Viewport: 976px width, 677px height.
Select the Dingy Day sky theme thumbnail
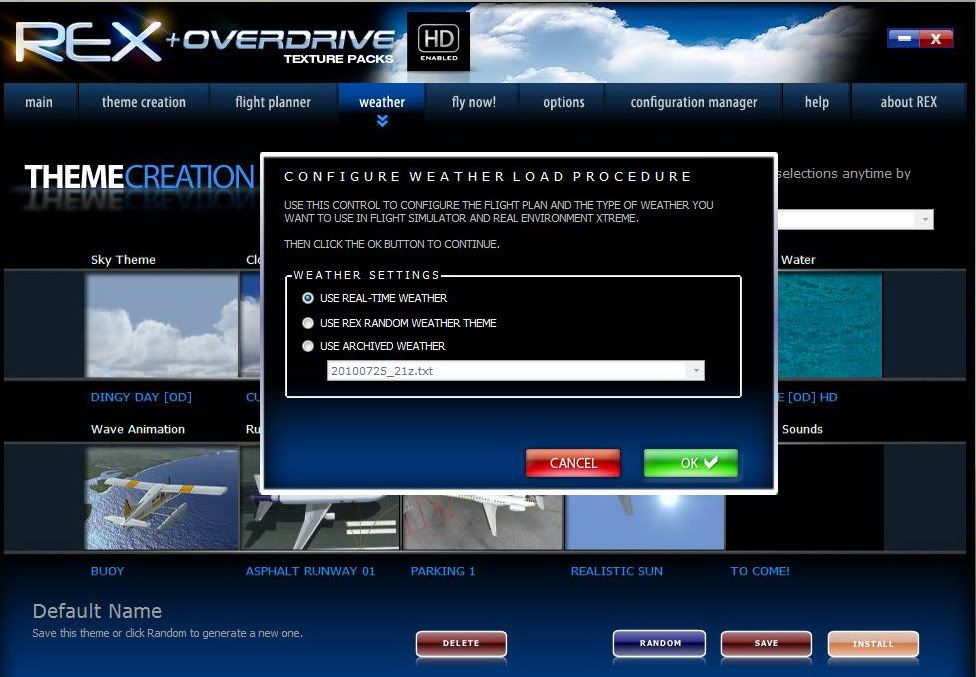162,325
